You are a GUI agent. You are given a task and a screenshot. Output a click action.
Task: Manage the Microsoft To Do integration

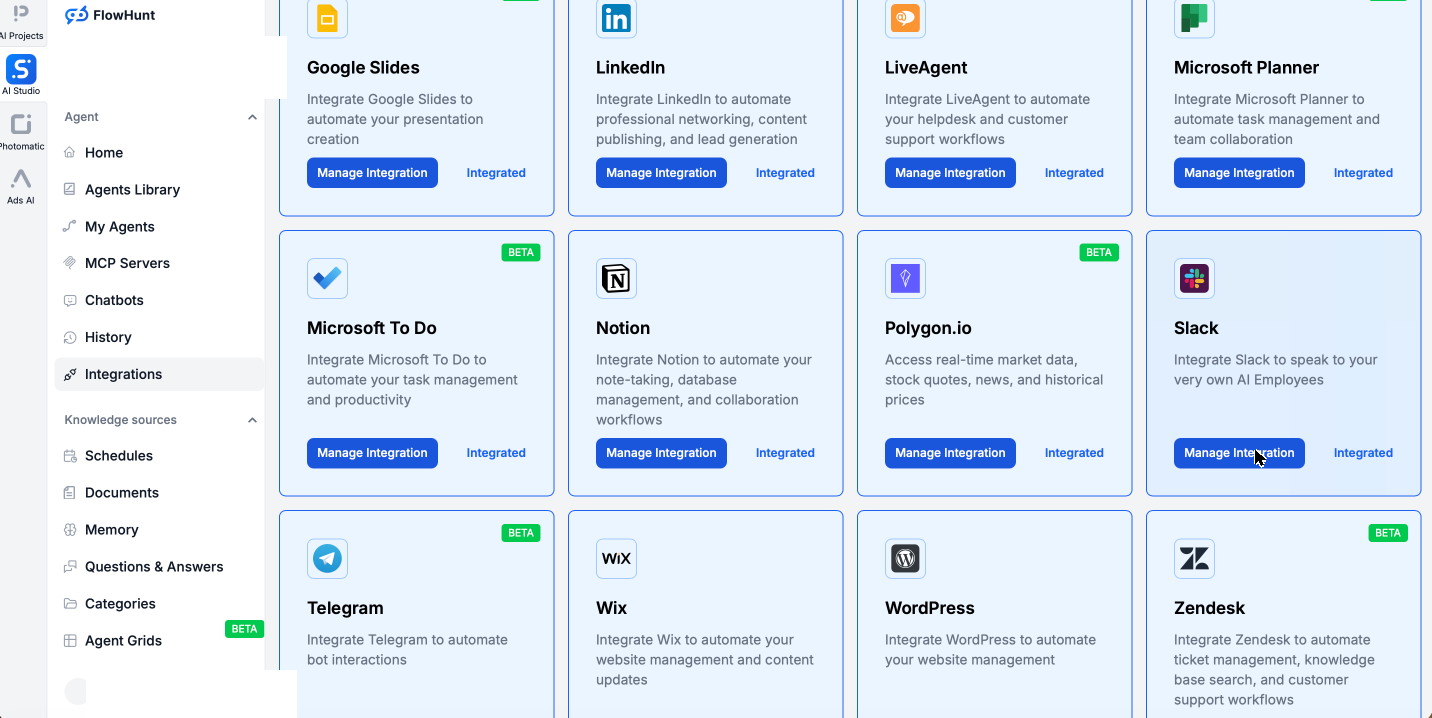[372, 453]
